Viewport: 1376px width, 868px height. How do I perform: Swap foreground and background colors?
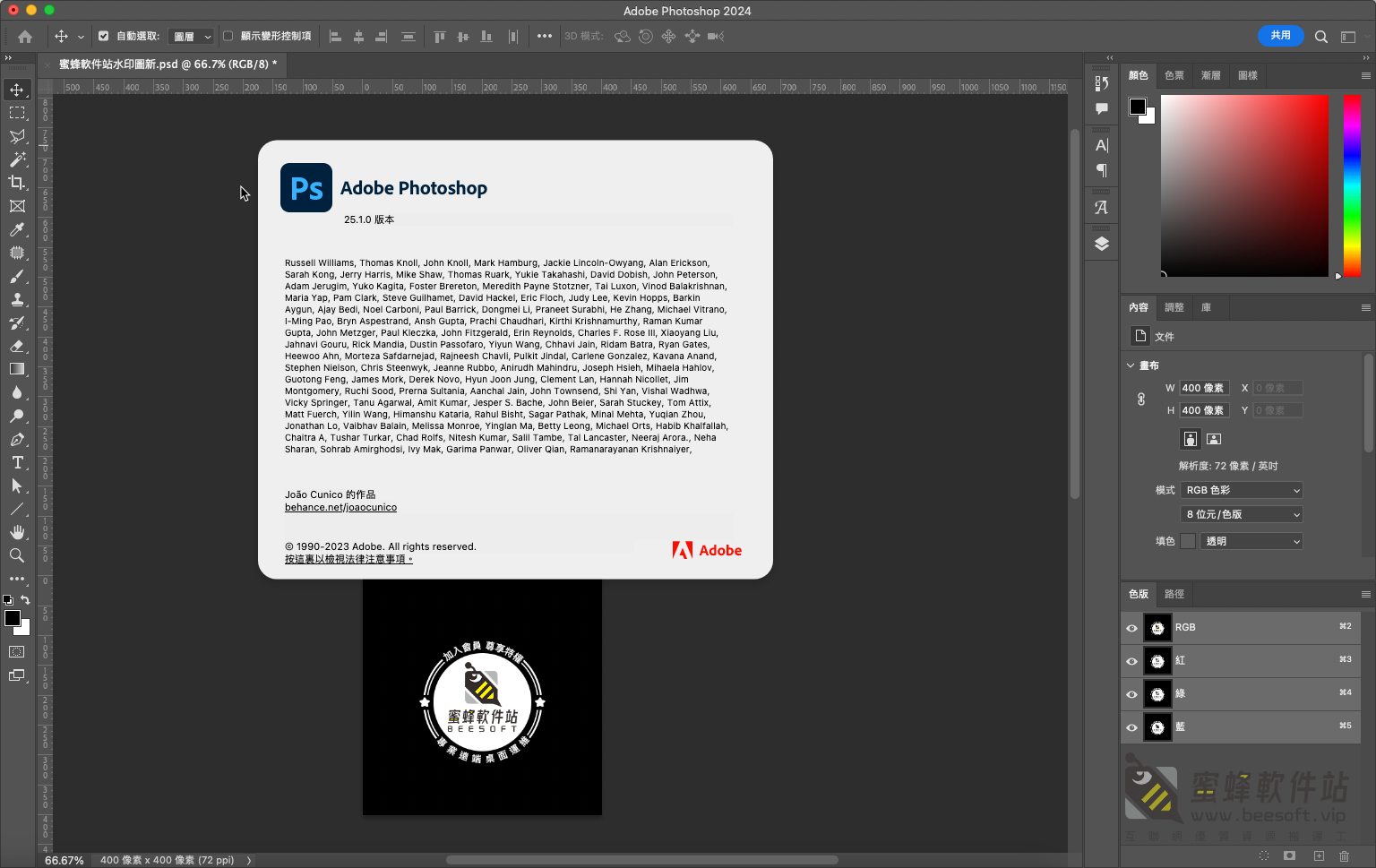point(25,600)
